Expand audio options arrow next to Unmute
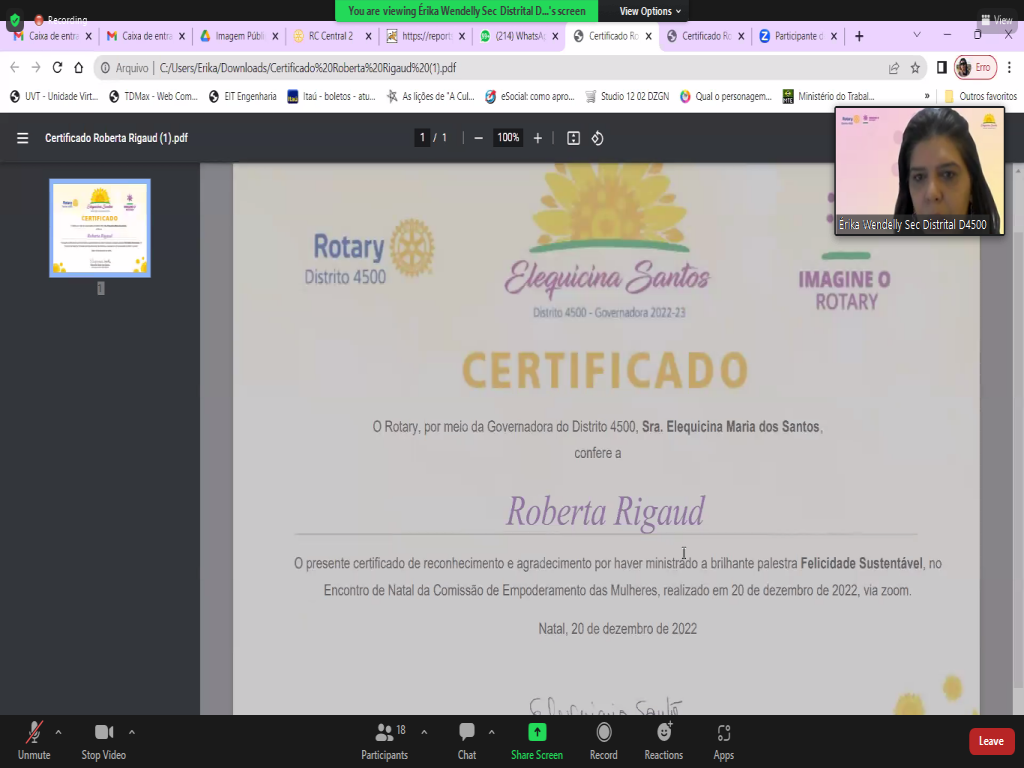 click(x=58, y=731)
